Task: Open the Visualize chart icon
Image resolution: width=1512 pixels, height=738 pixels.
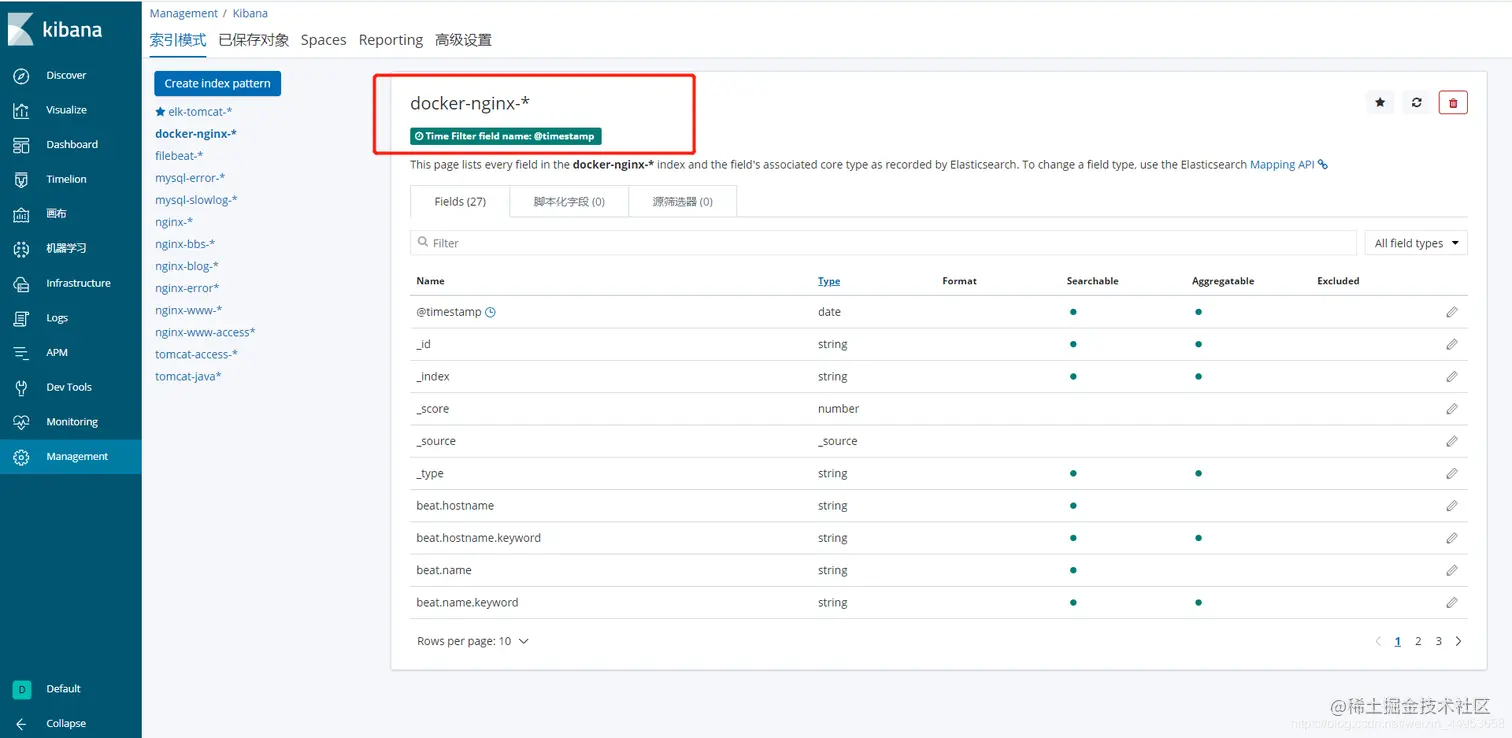Action: [21, 110]
